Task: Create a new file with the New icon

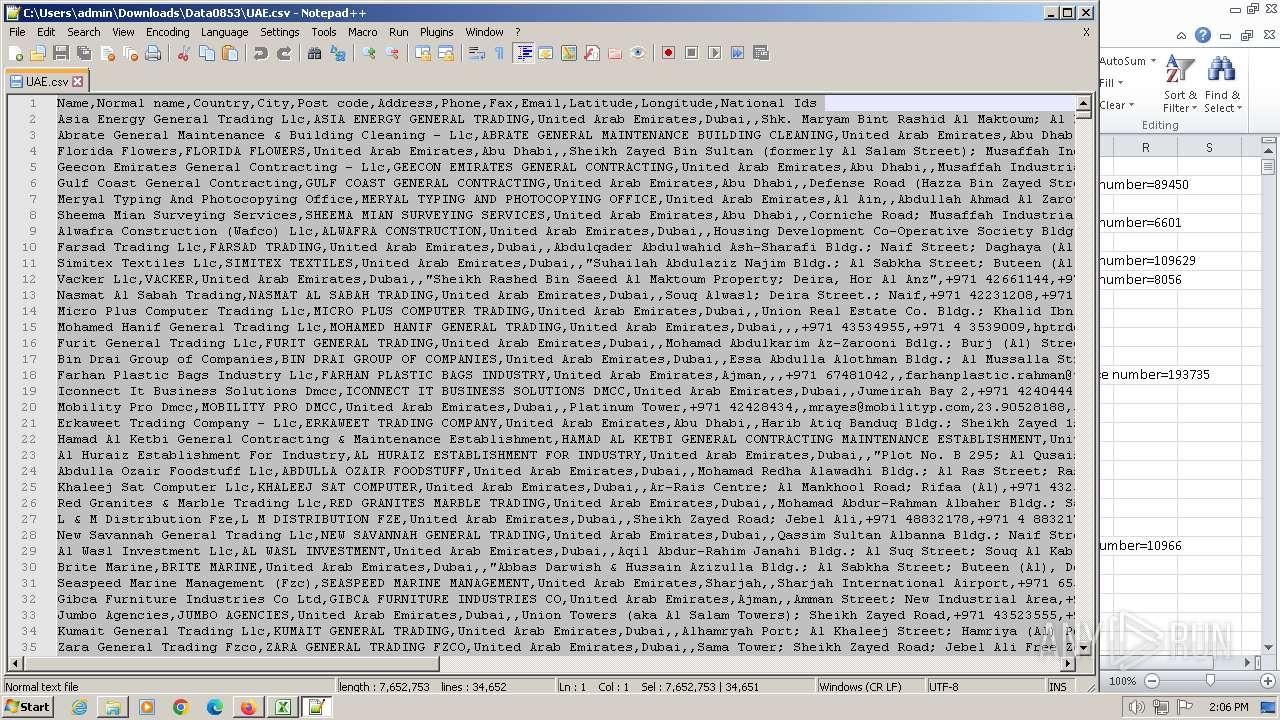Action: pyautogui.click(x=16, y=53)
